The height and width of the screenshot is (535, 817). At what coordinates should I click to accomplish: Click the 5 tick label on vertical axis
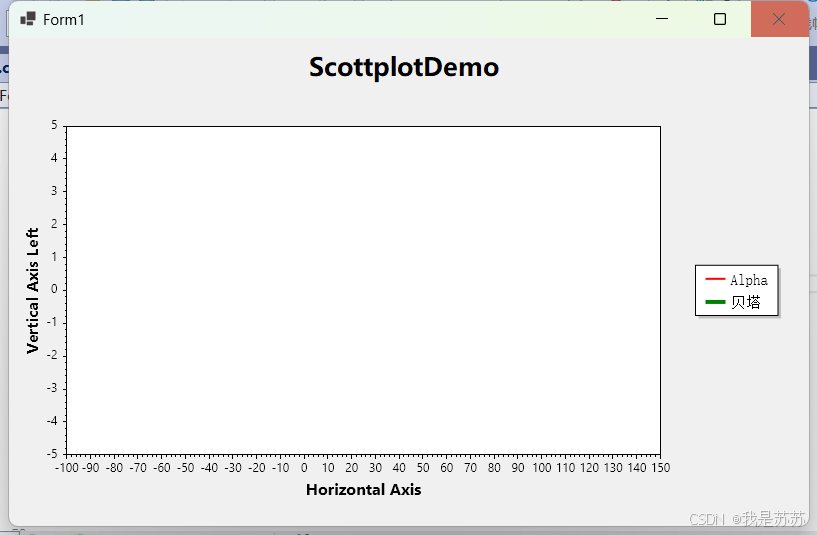pos(54,125)
